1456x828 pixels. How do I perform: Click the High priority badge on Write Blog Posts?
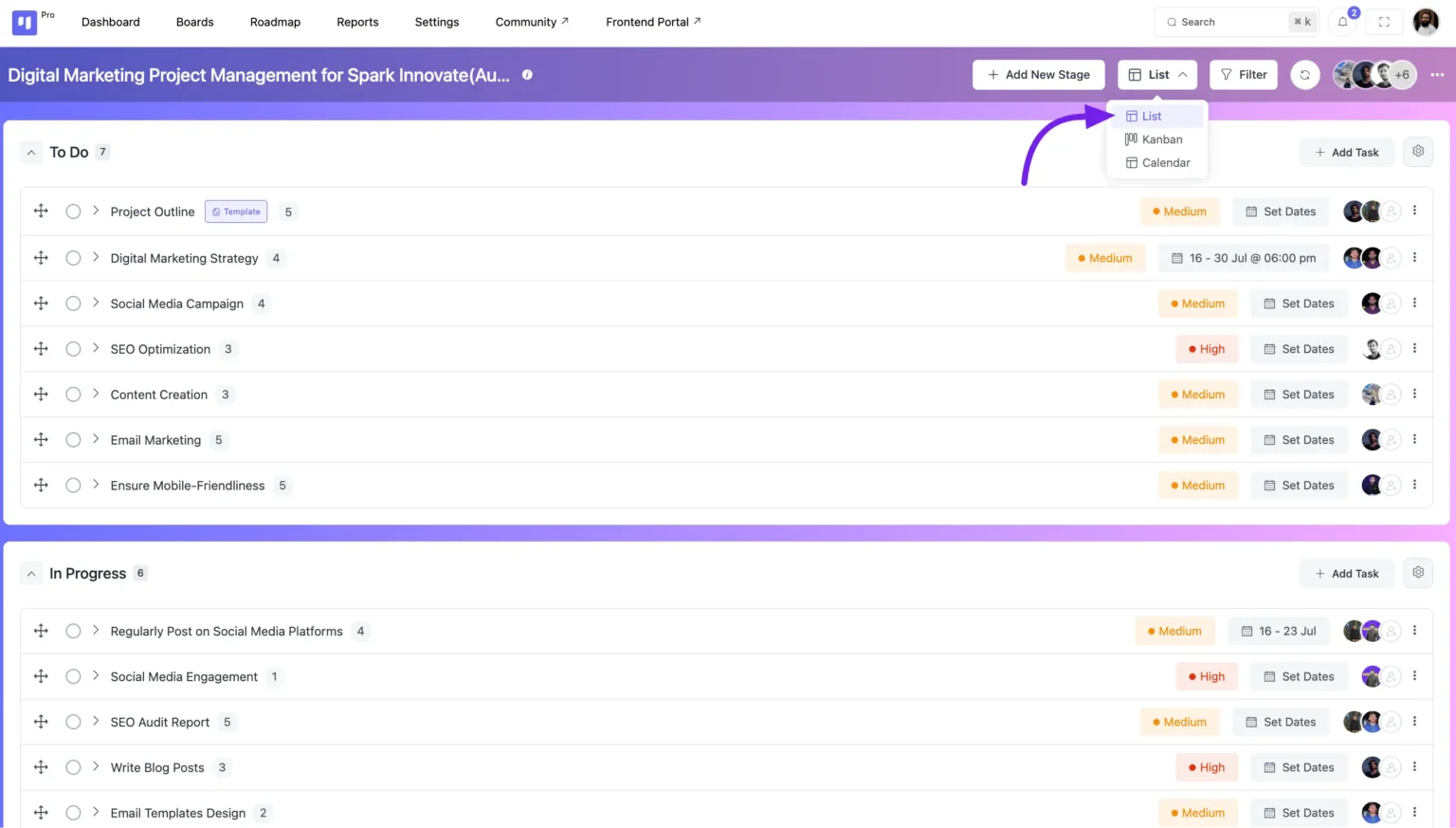(1207, 767)
